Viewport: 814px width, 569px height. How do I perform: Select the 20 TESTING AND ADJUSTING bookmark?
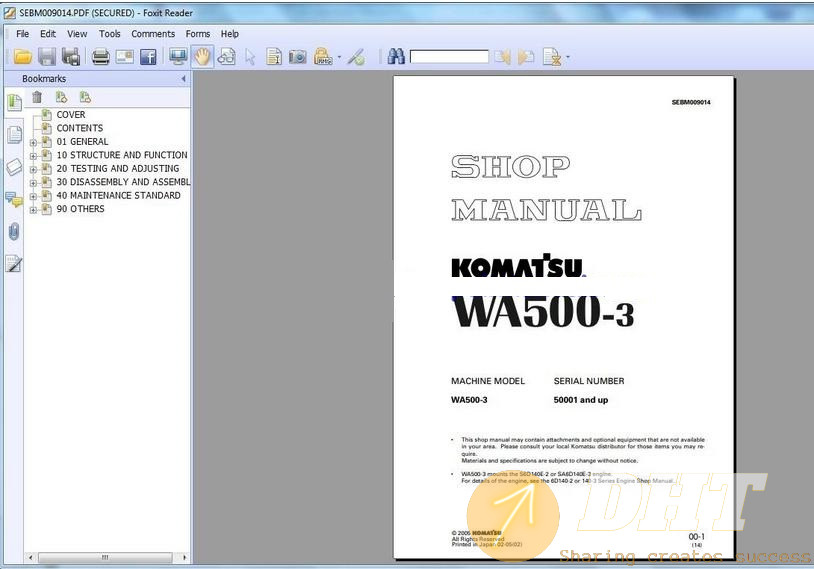click(x=118, y=168)
